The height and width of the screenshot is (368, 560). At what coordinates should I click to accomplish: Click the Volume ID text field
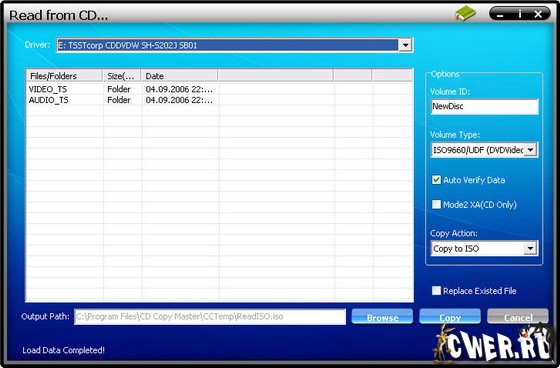[x=485, y=106]
